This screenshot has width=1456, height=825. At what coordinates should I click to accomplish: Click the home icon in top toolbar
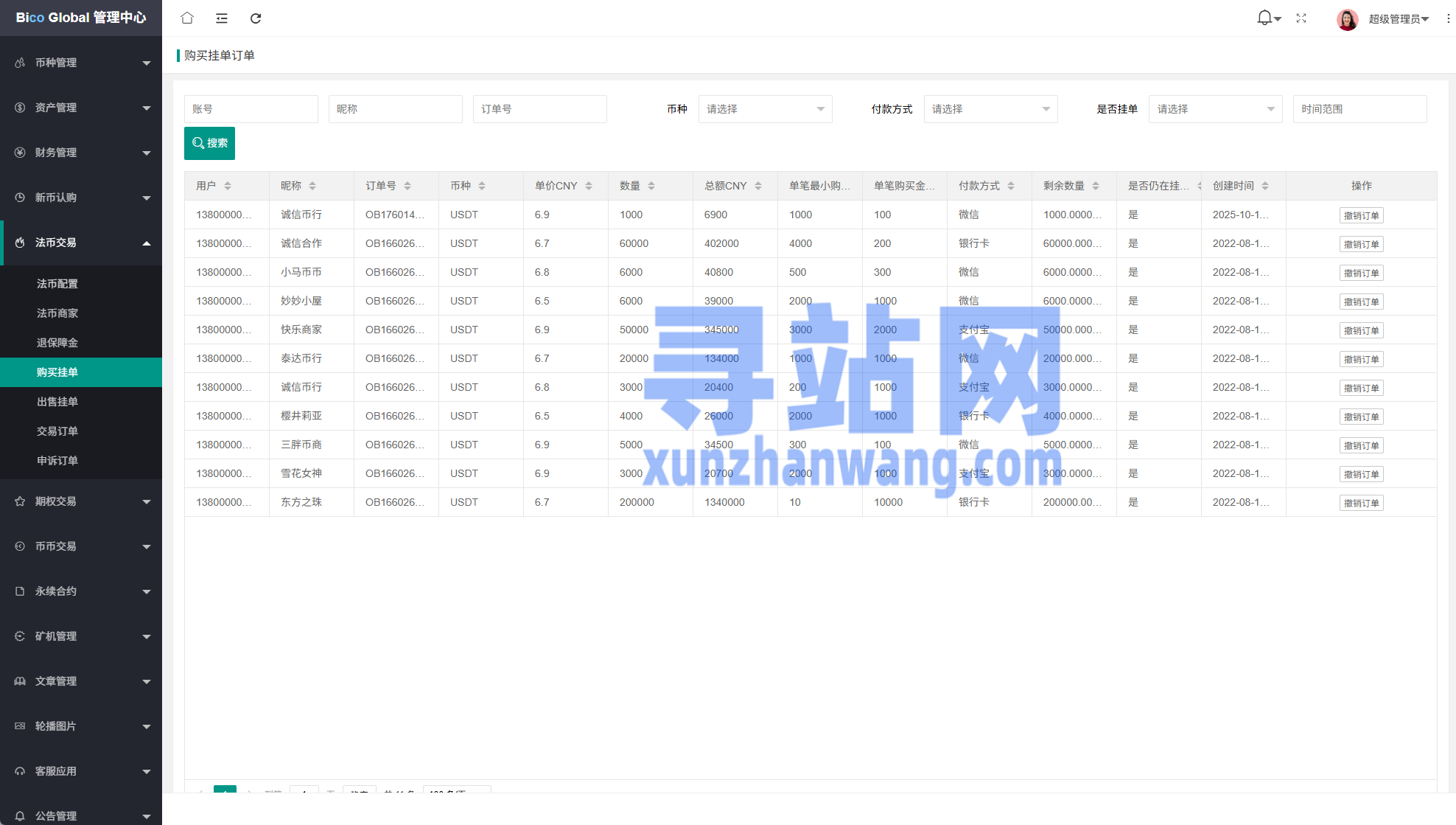coord(187,18)
